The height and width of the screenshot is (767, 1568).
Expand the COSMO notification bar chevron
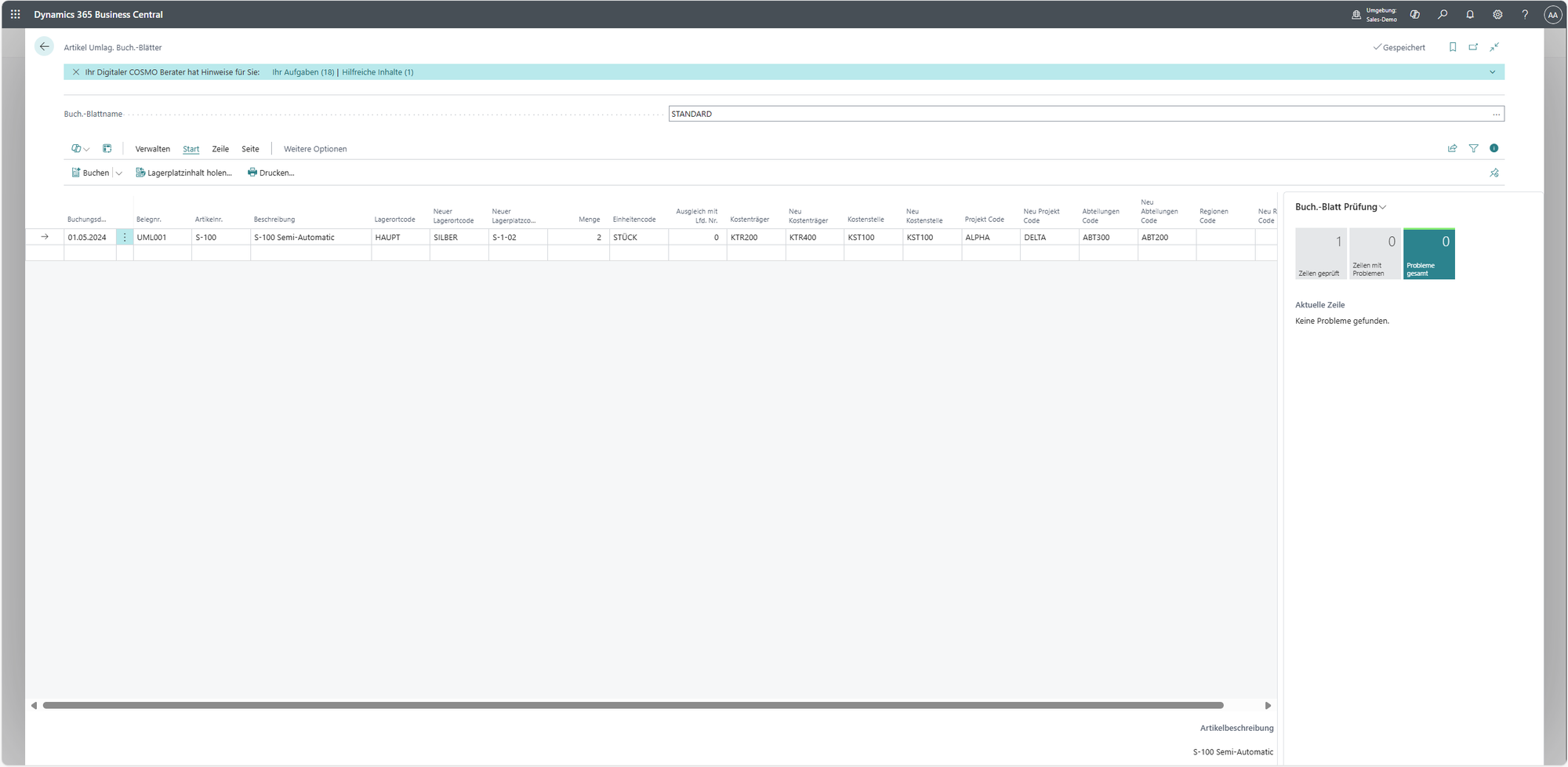point(1492,72)
